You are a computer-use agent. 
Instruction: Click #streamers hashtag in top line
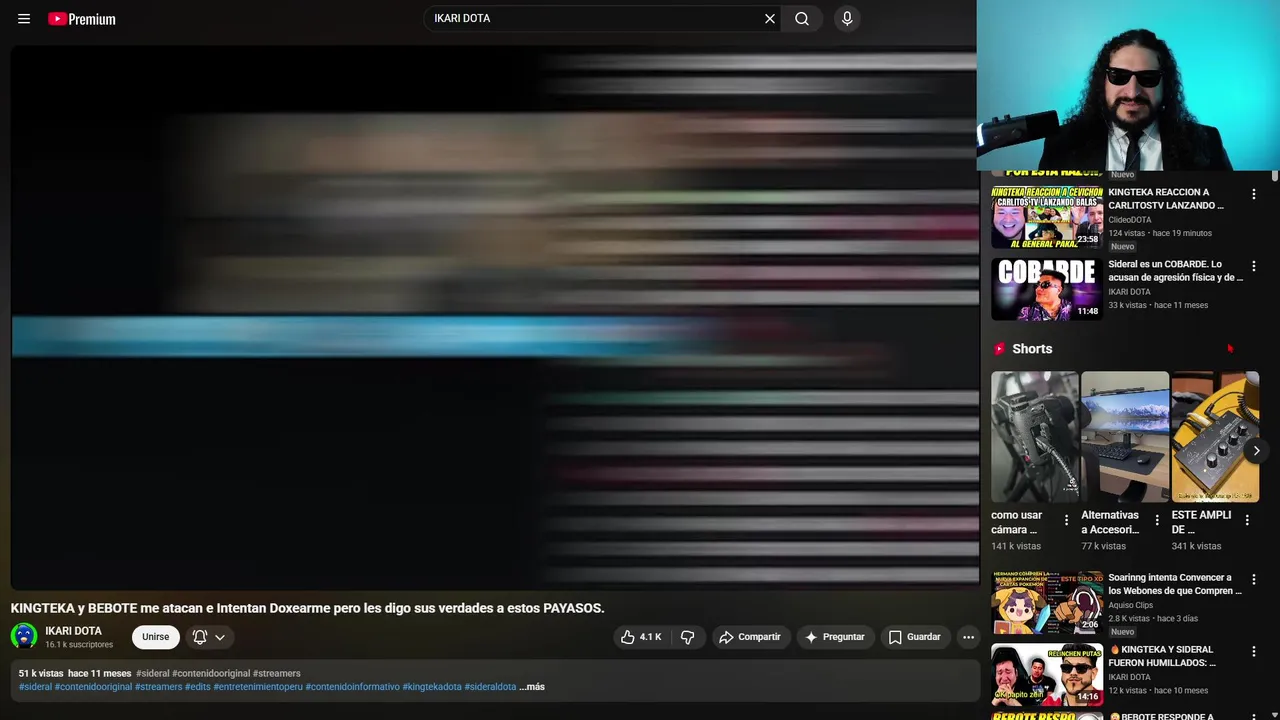click(x=276, y=673)
